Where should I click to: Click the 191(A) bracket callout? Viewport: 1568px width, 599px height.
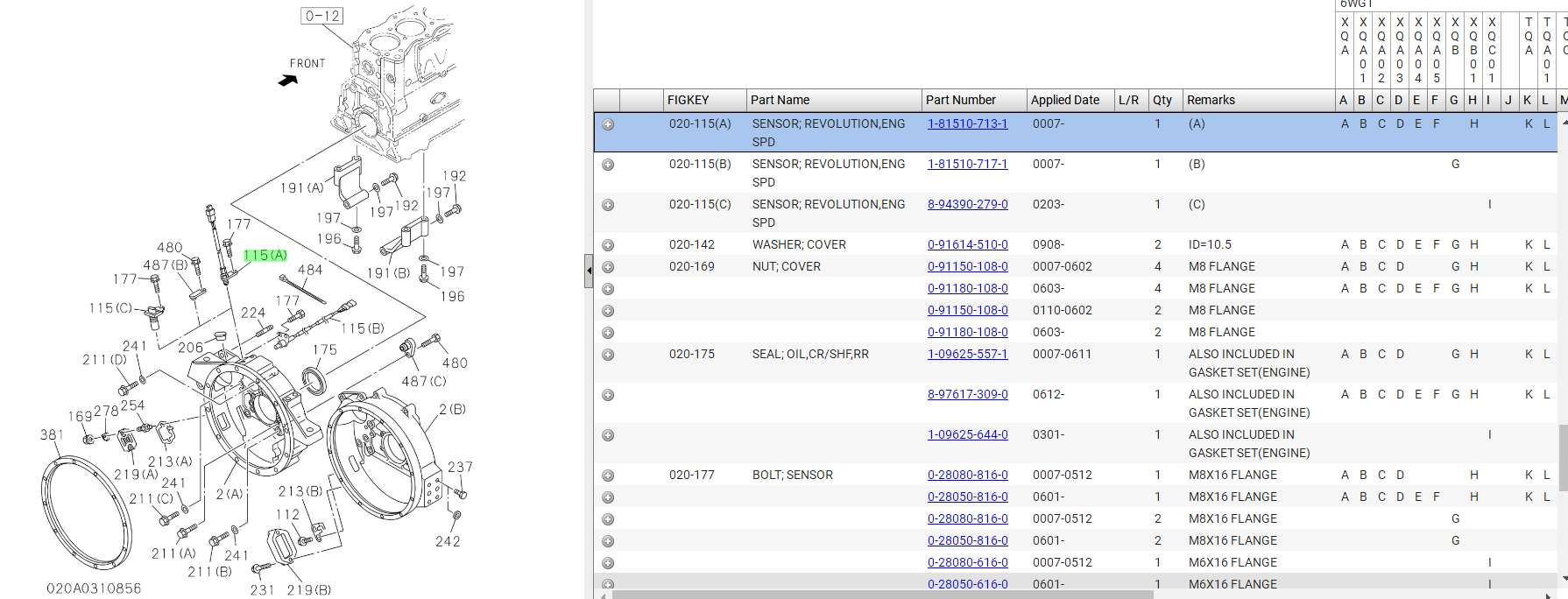tap(302, 188)
